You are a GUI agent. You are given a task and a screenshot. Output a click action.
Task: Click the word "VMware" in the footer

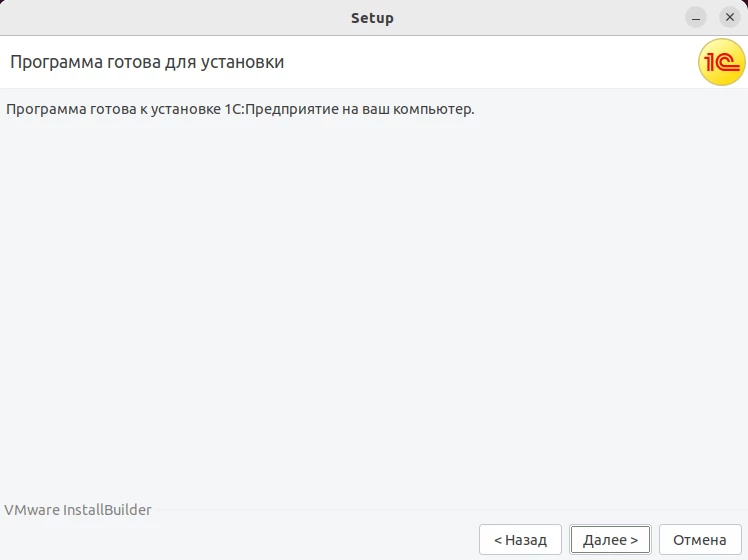31,510
